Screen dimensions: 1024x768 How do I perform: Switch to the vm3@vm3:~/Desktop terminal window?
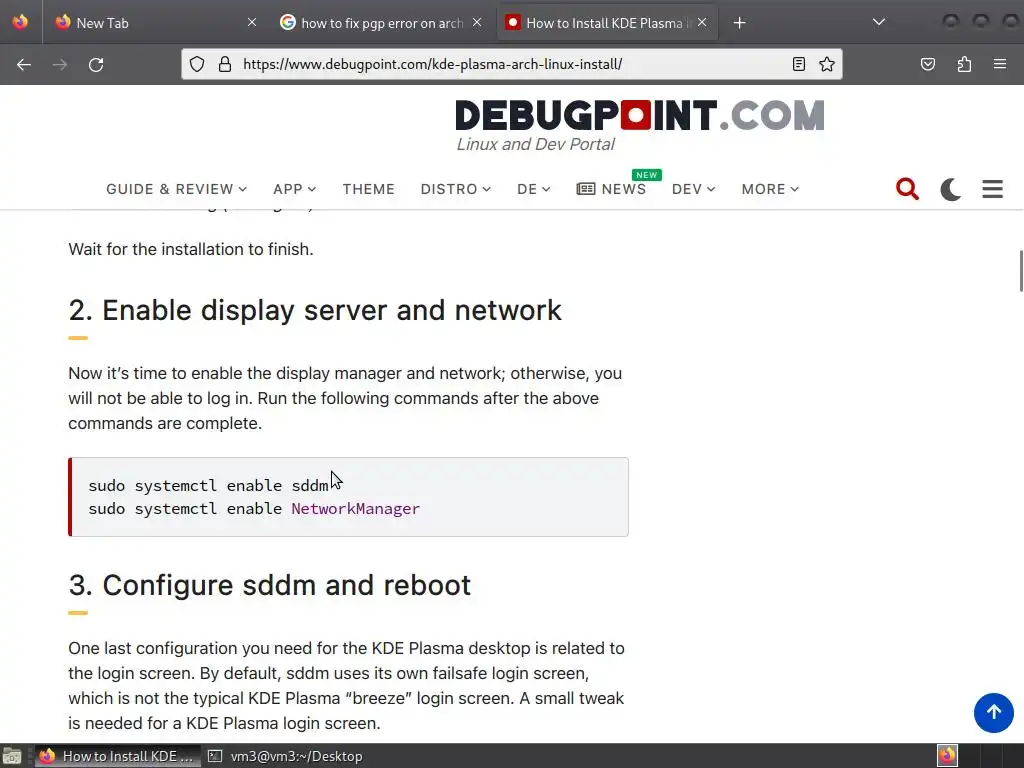285,756
